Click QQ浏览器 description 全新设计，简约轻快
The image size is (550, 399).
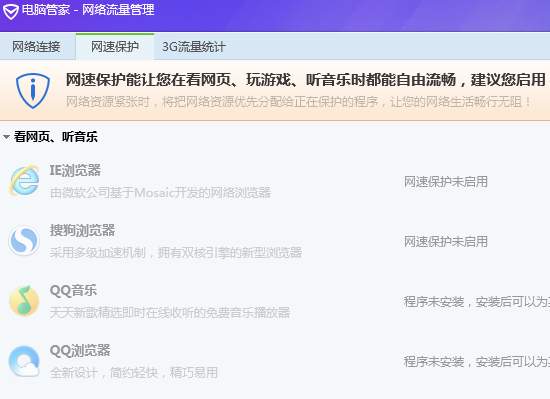[x=134, y=373]
